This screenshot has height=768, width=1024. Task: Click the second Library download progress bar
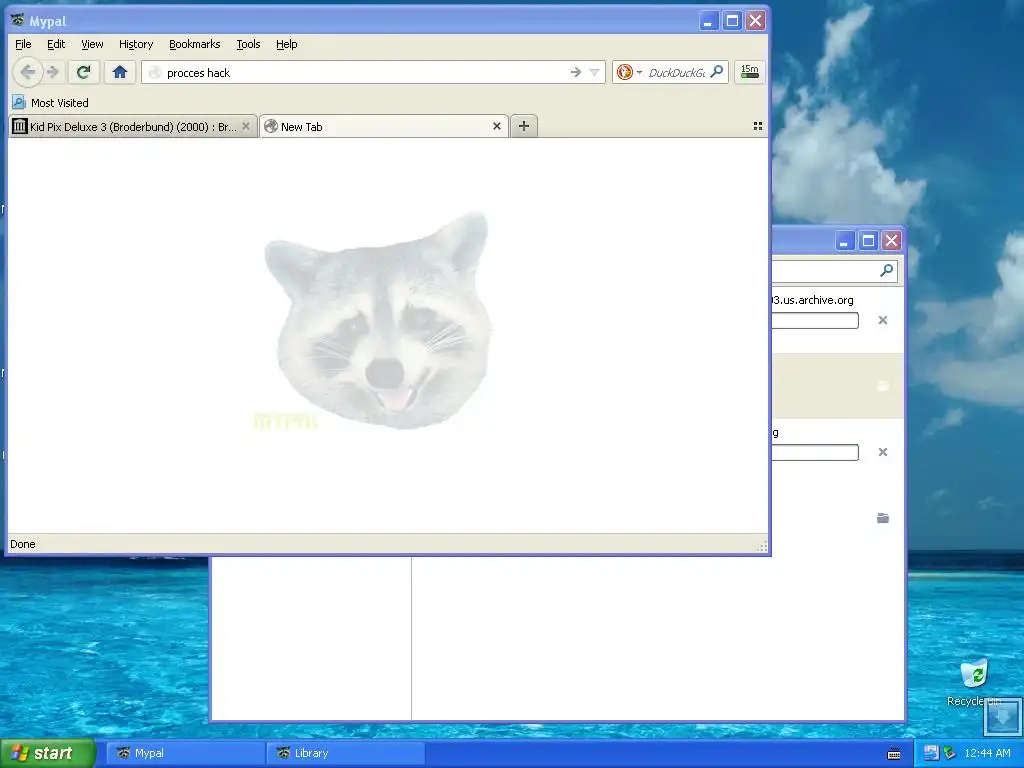(x=815, y=452)
